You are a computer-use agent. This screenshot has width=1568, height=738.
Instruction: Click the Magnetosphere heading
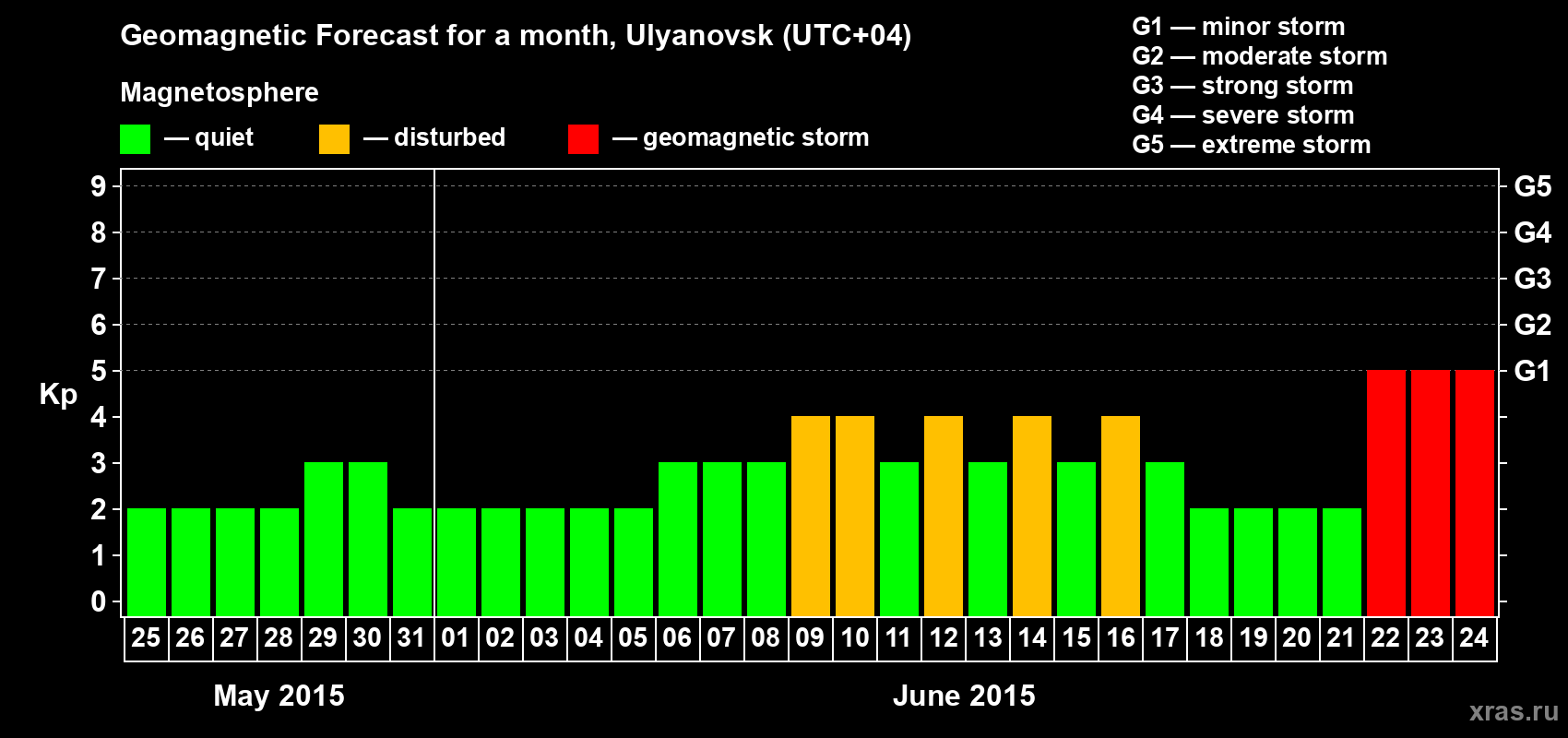click(x=220, y=93)
